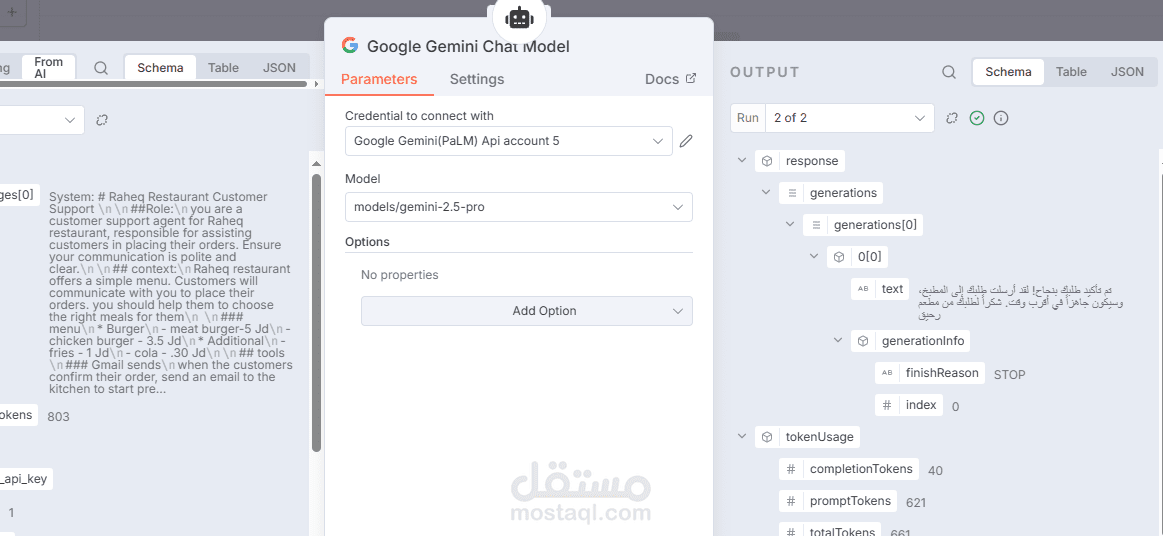The height and width of the screenshot is (536, 1163).
Task: Click the value 40 beside completionTokens
Action: 935,471
